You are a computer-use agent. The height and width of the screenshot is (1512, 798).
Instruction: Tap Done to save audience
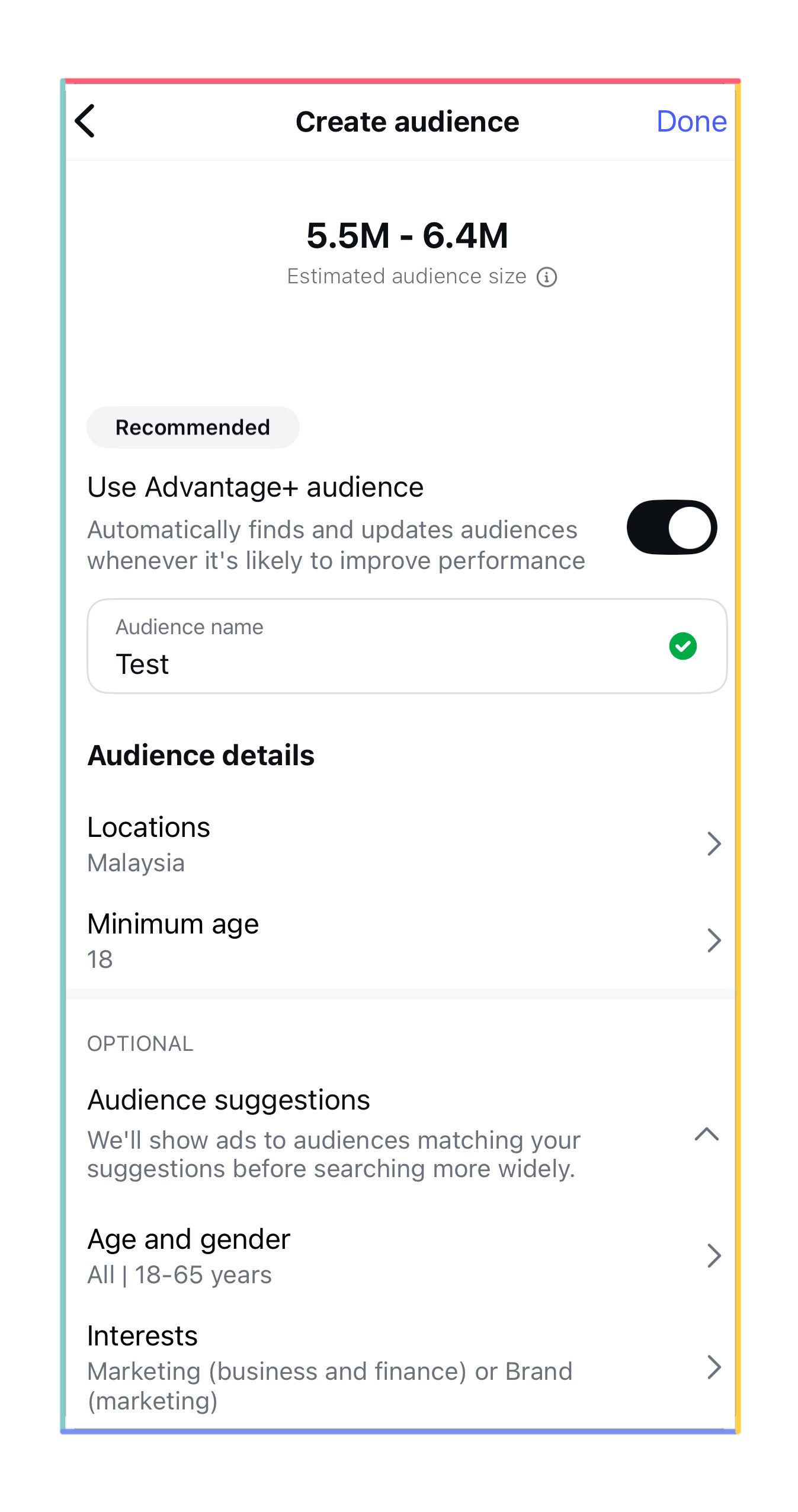click(691, 122)
